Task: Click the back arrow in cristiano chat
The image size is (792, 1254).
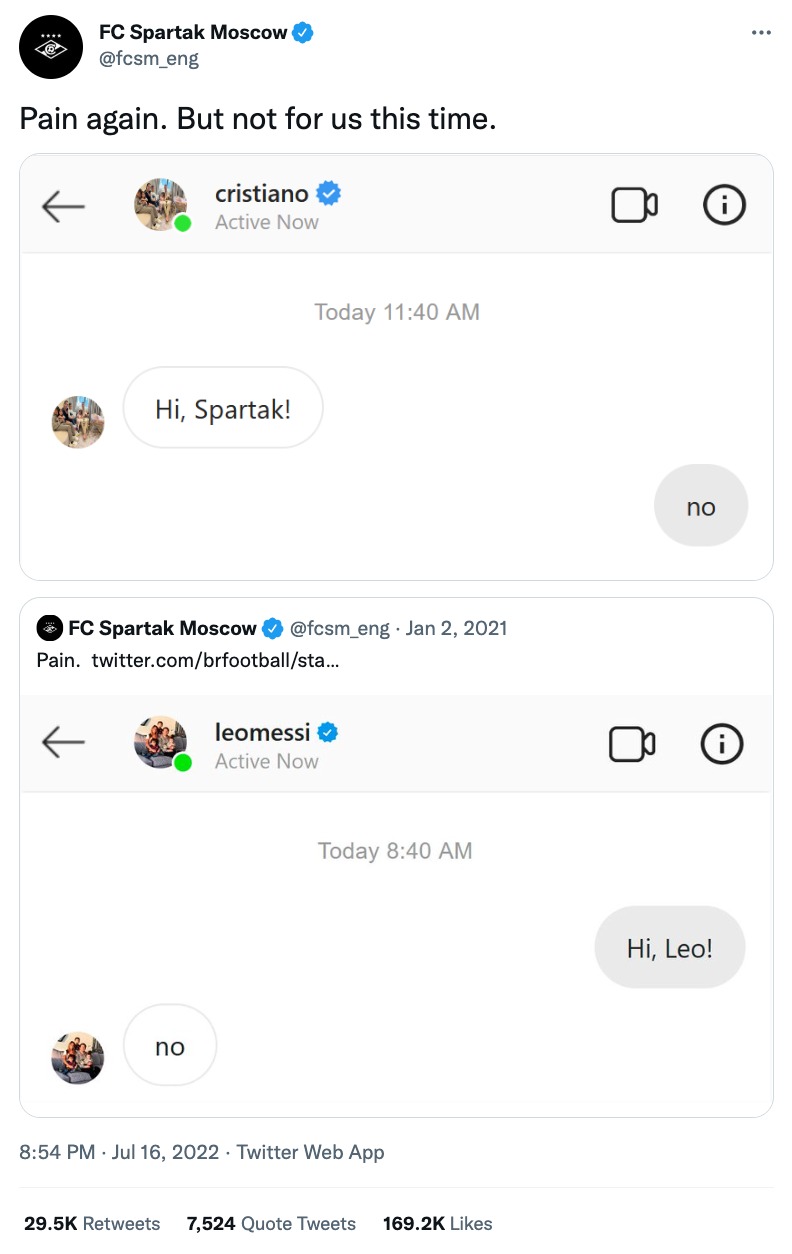Action: tap(63, 206)
